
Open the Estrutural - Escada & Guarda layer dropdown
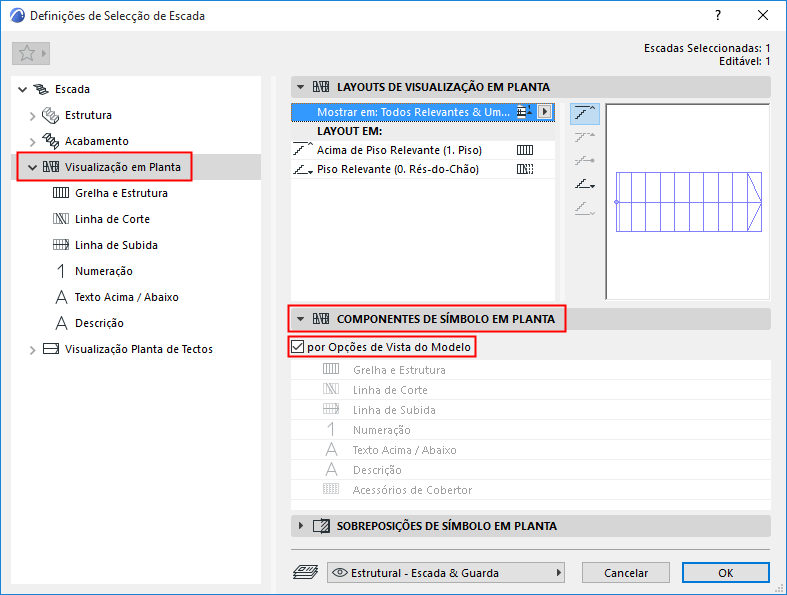click(x=446, y=572)
